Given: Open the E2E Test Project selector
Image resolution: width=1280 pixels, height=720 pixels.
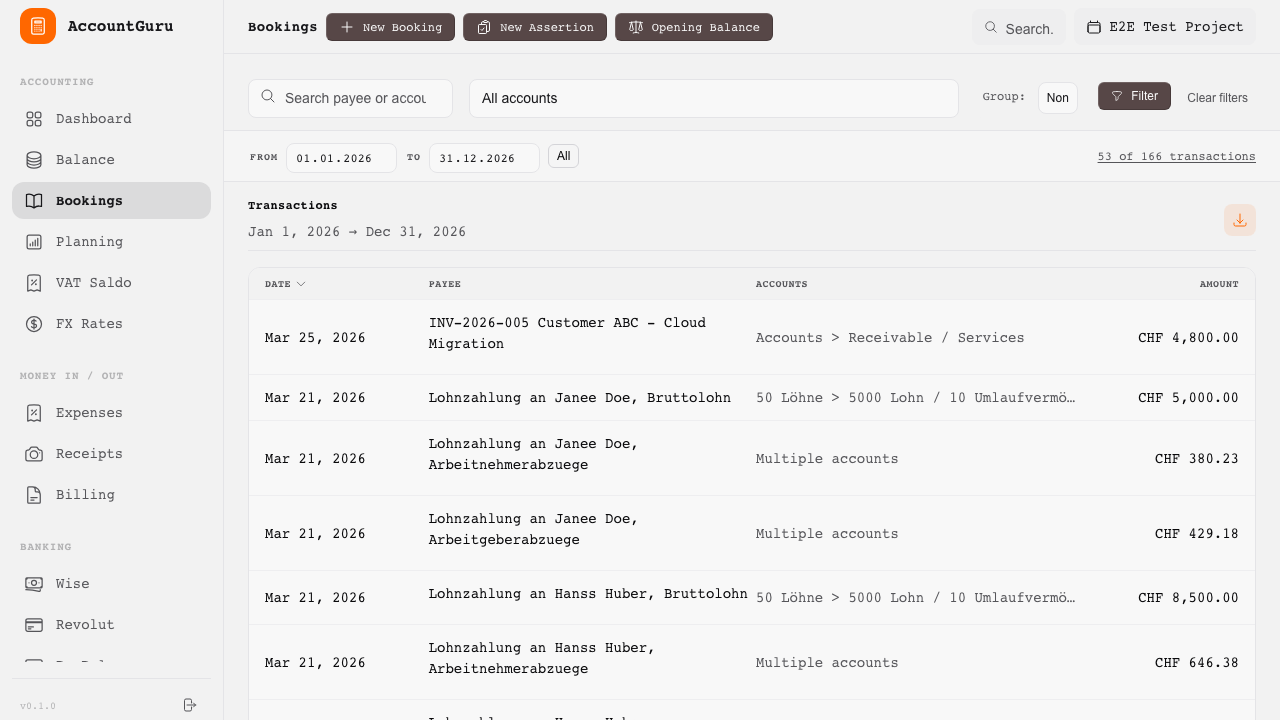Looking at the screenshot, I should coord(1165,27).
